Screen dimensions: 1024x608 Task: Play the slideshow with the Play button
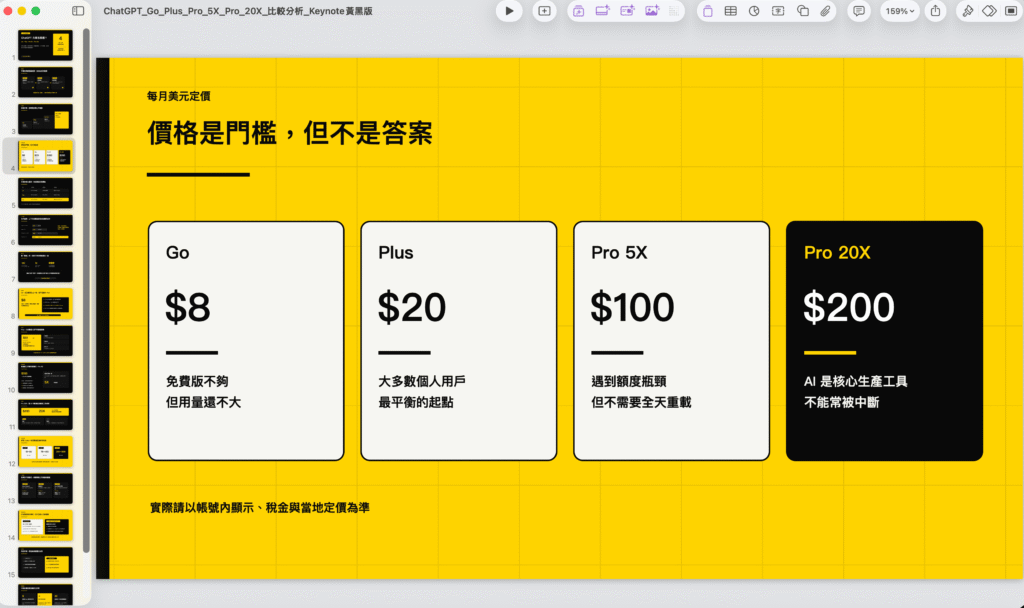(x=509, y=11)
